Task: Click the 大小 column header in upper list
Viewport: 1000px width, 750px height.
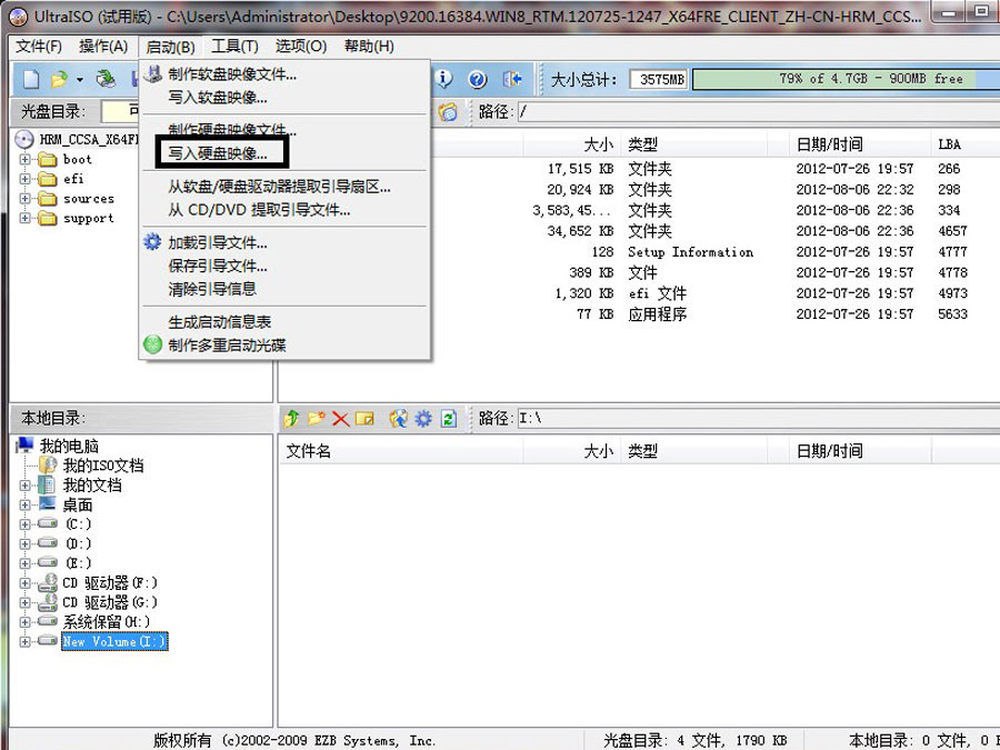Action: pos(598,144)
